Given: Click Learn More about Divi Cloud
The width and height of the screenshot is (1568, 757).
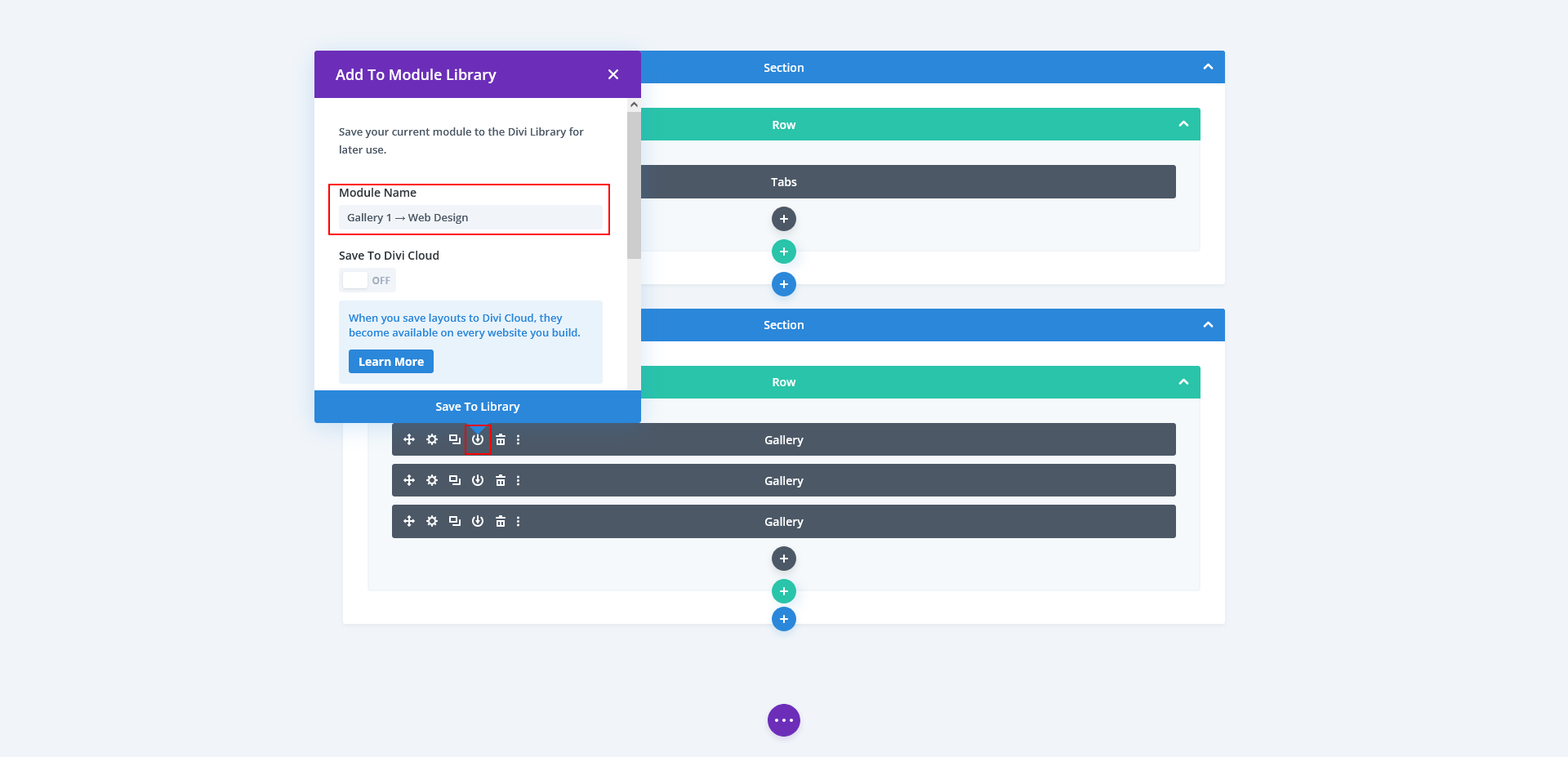Looking at the screenshot, I should (x=390, y=362).
